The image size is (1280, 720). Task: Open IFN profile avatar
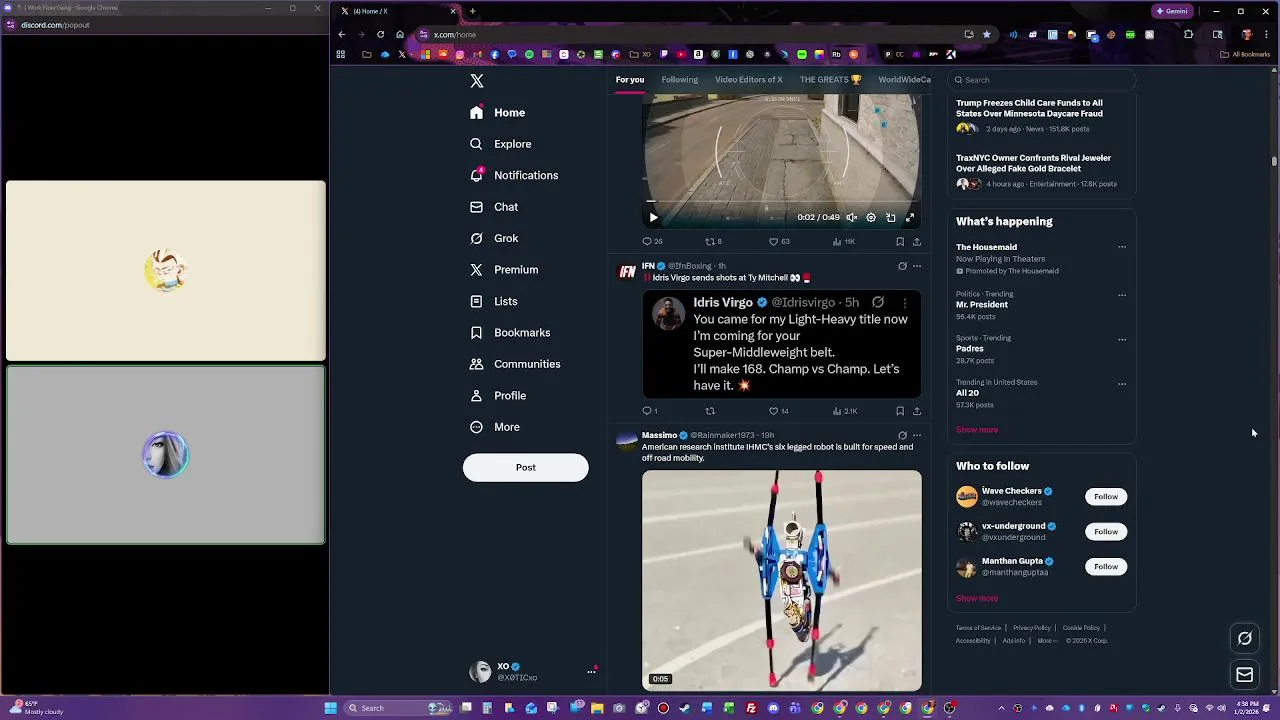click(x=627, y=271)
